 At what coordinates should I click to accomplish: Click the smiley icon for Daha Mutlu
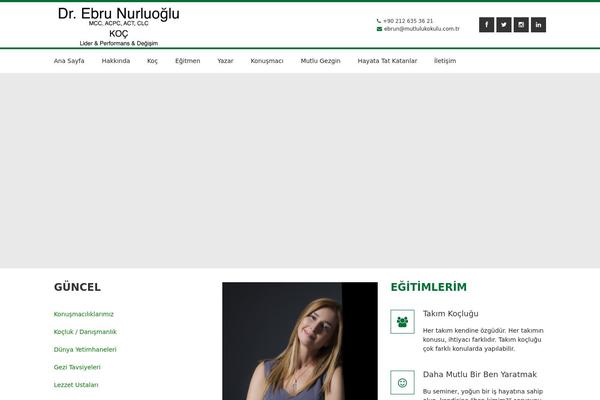[402, 382]
